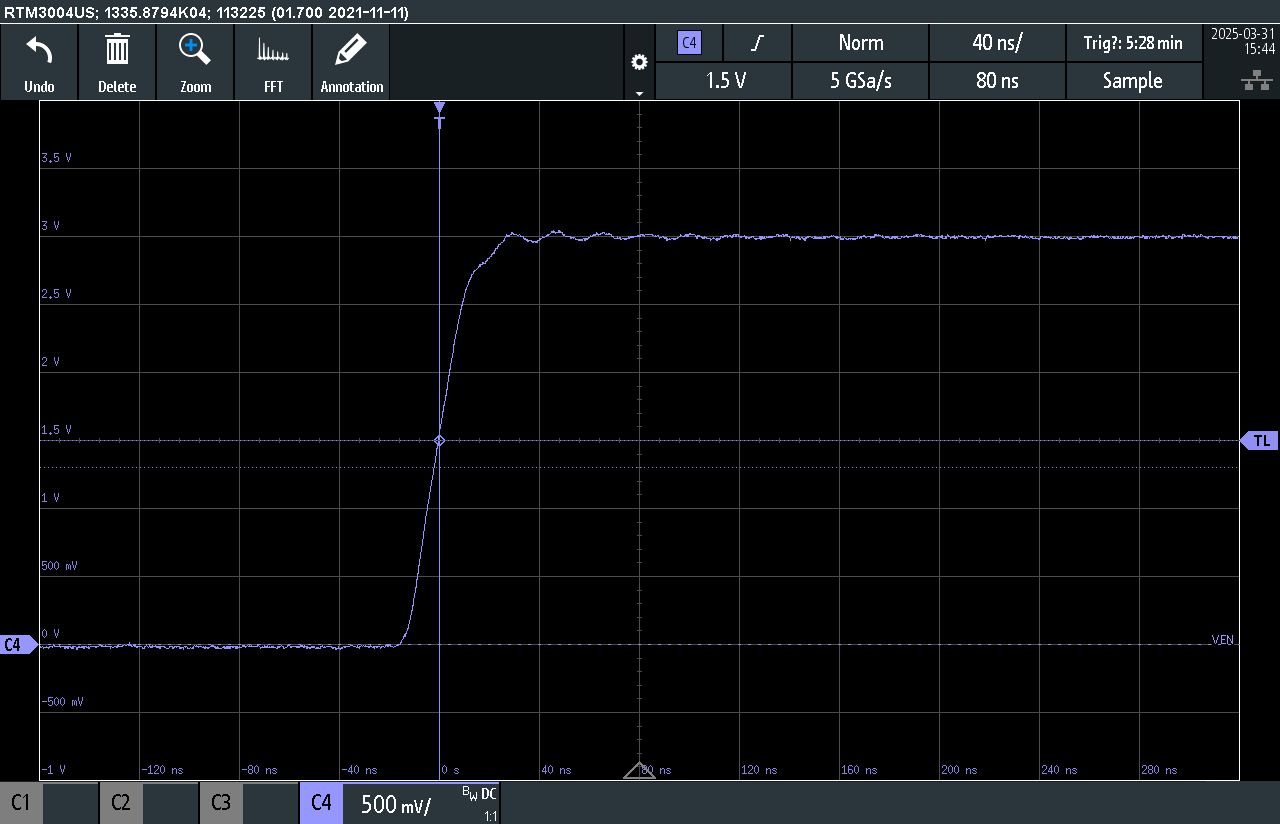Viewport: 1280px width, 824px height.
Task: Select the Annotation pencil icon
Action: point(351,60)
